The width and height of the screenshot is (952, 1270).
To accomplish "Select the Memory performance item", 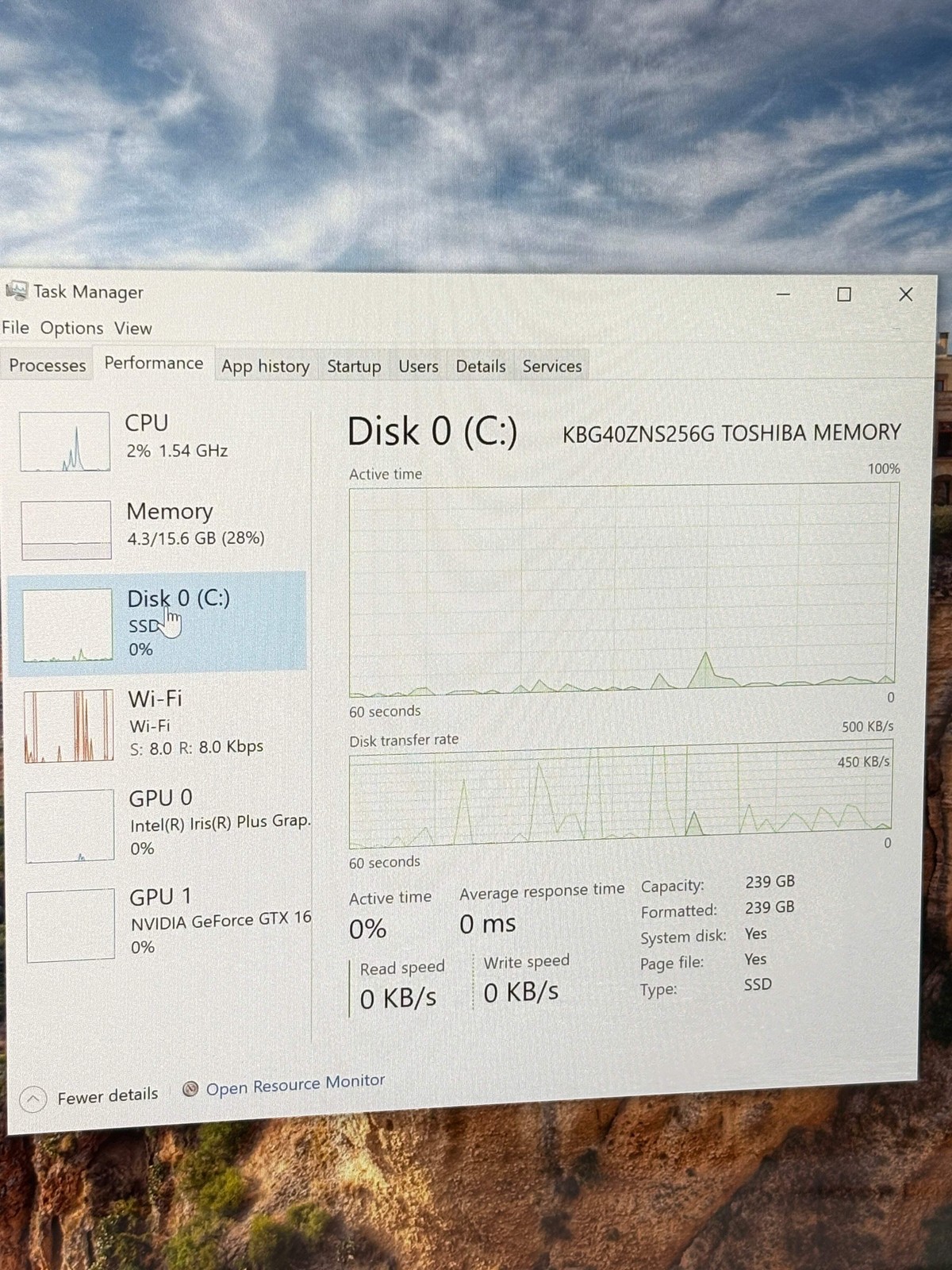I will pyautogui.click(x=157, y=529).
